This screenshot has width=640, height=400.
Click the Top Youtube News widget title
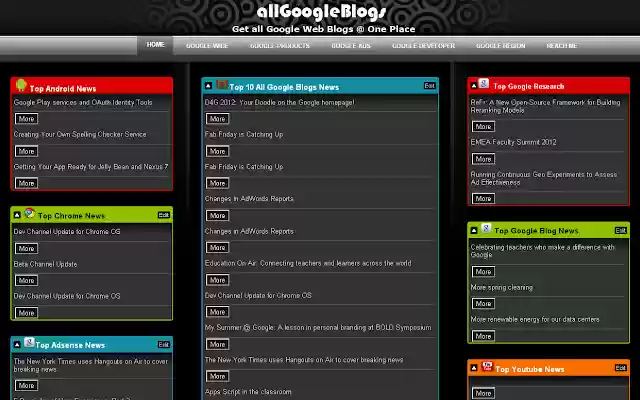tap(530, 369)
